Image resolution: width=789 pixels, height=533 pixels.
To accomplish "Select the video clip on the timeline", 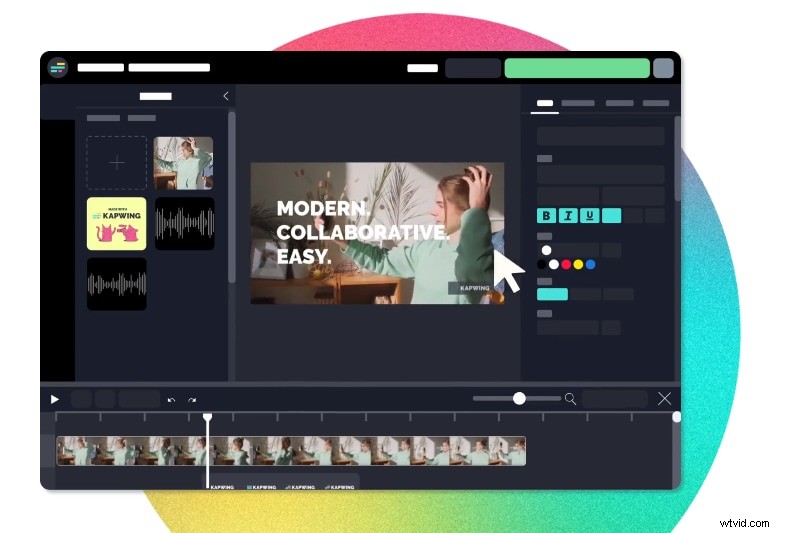I will point(291,451).
